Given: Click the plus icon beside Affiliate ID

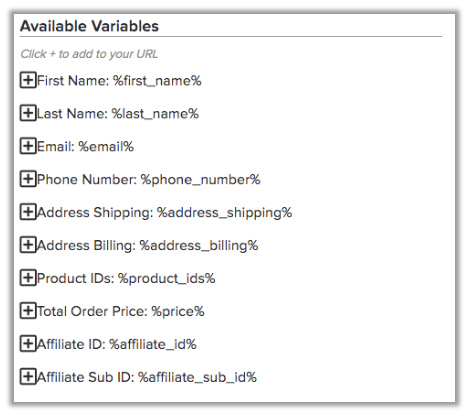Looking at the screenshot, I should coord(28,344).
